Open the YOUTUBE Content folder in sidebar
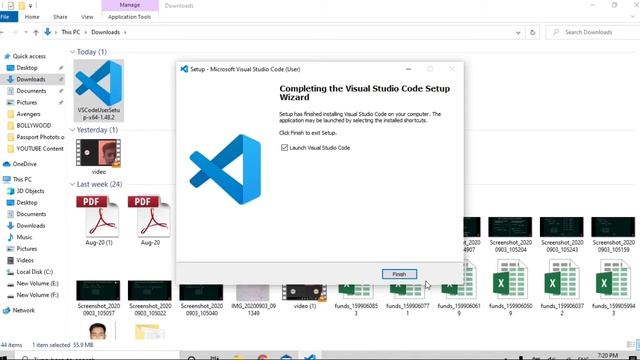This screenshot has height=360, width=640. click(40, 149)
